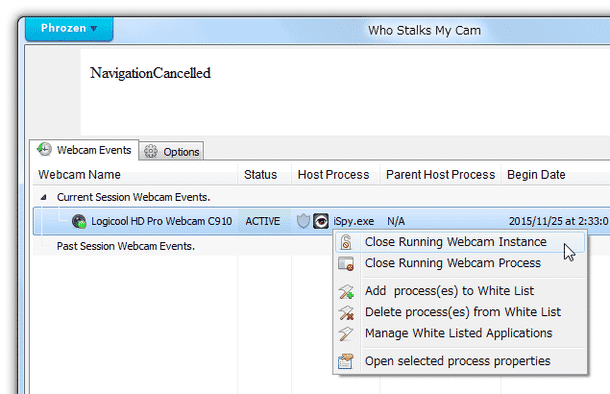Open selected process properties entry
This screenshot has height=394, width=610.
(460, 361)
